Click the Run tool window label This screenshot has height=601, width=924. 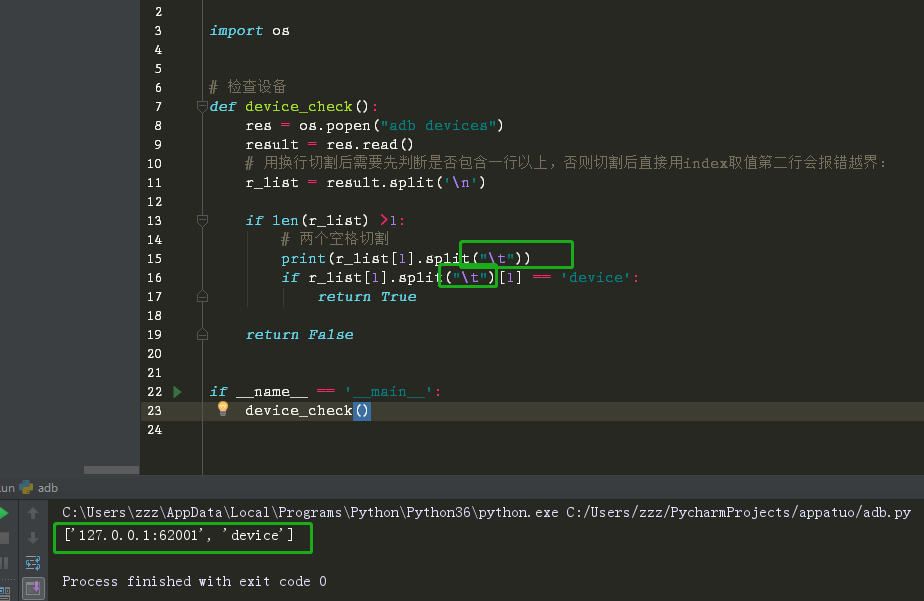point(7,487)
